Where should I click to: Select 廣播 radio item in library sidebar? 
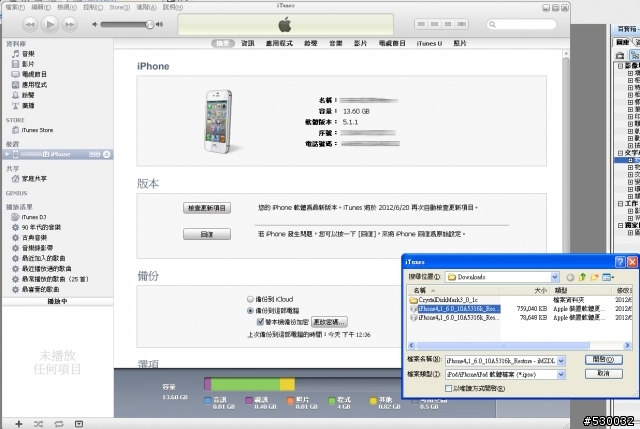23,106
